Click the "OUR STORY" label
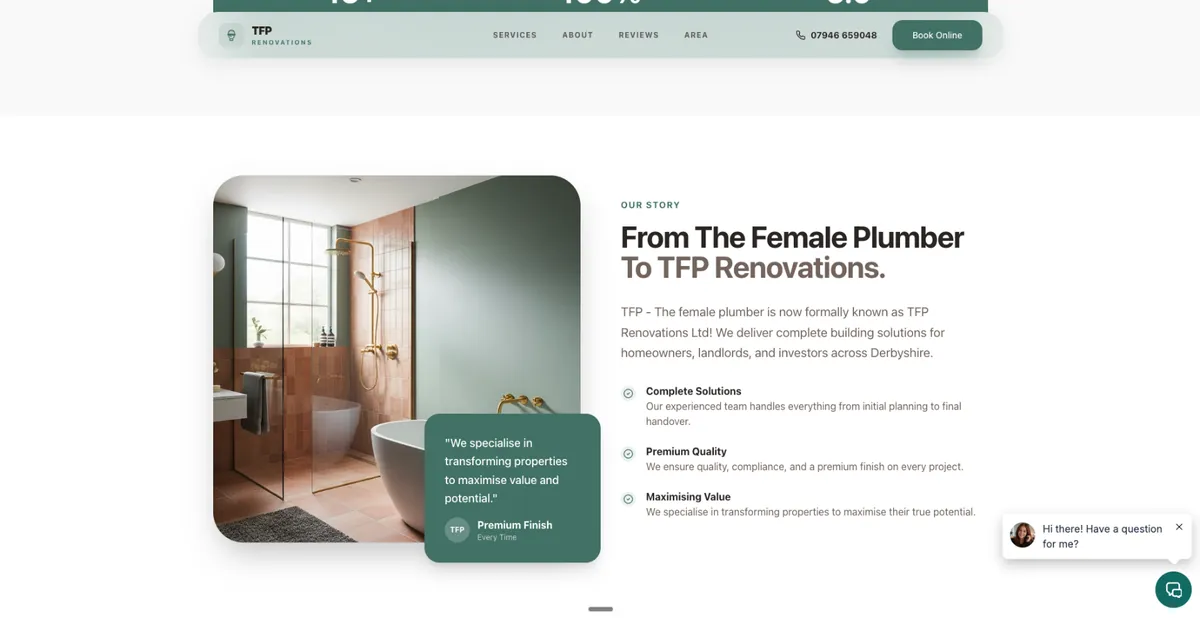Screen dimensions: 1200x618 [x=650, y=205]
